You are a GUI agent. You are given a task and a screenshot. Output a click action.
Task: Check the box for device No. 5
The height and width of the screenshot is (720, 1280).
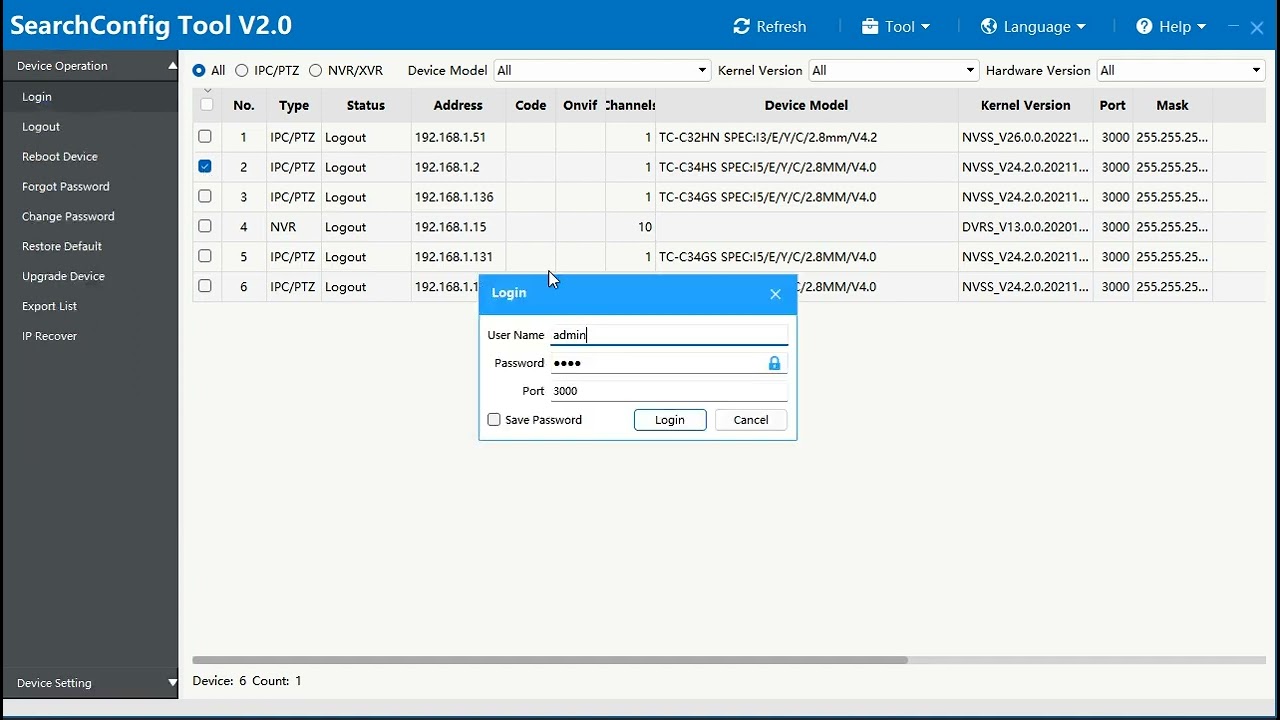point(205,257)
